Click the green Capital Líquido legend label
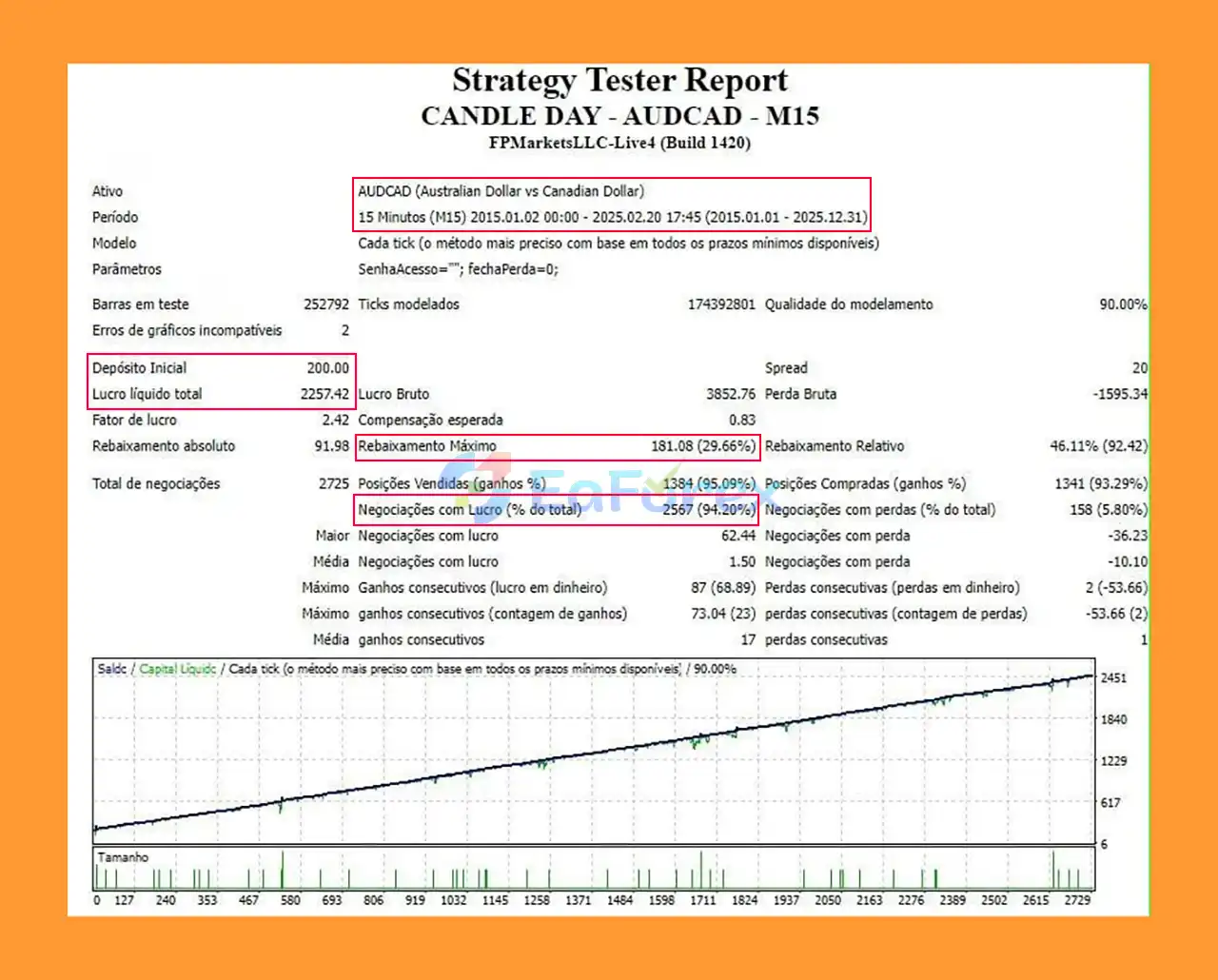This screenshot has height=980, width=1218. (178, 669)
